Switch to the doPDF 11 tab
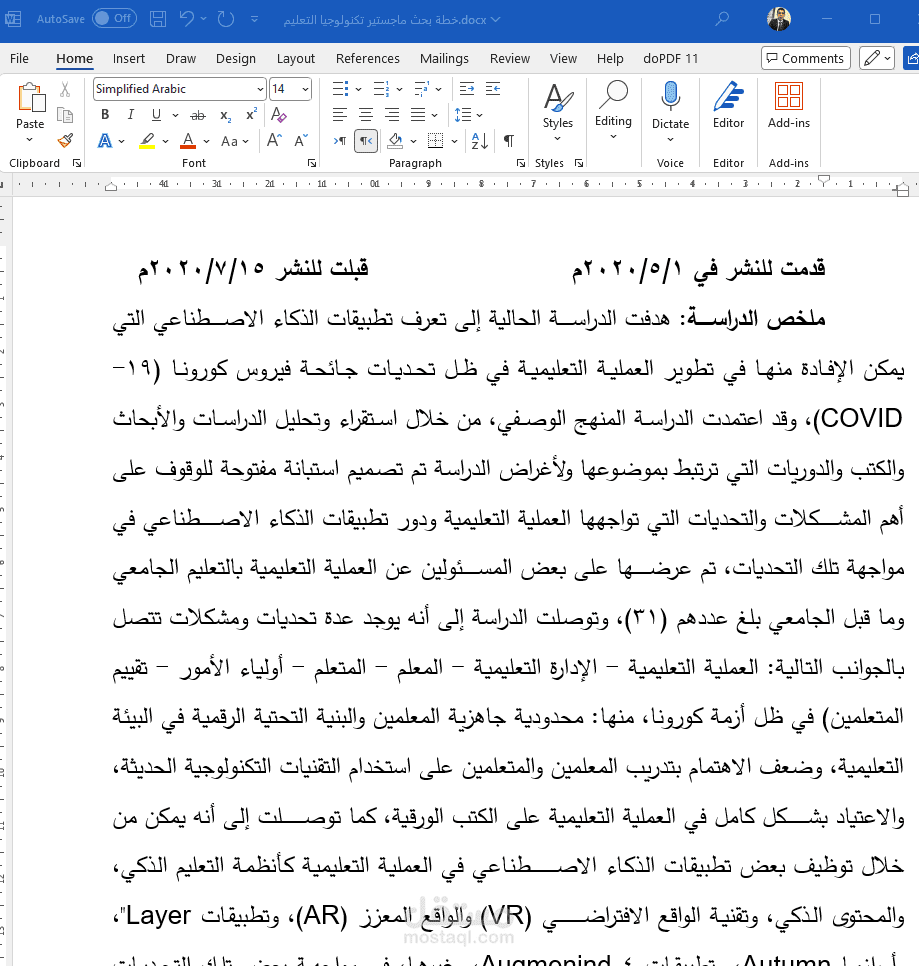The width and height of the screenshot is (919, 966). pyautogui.click(x=670, y=59)
